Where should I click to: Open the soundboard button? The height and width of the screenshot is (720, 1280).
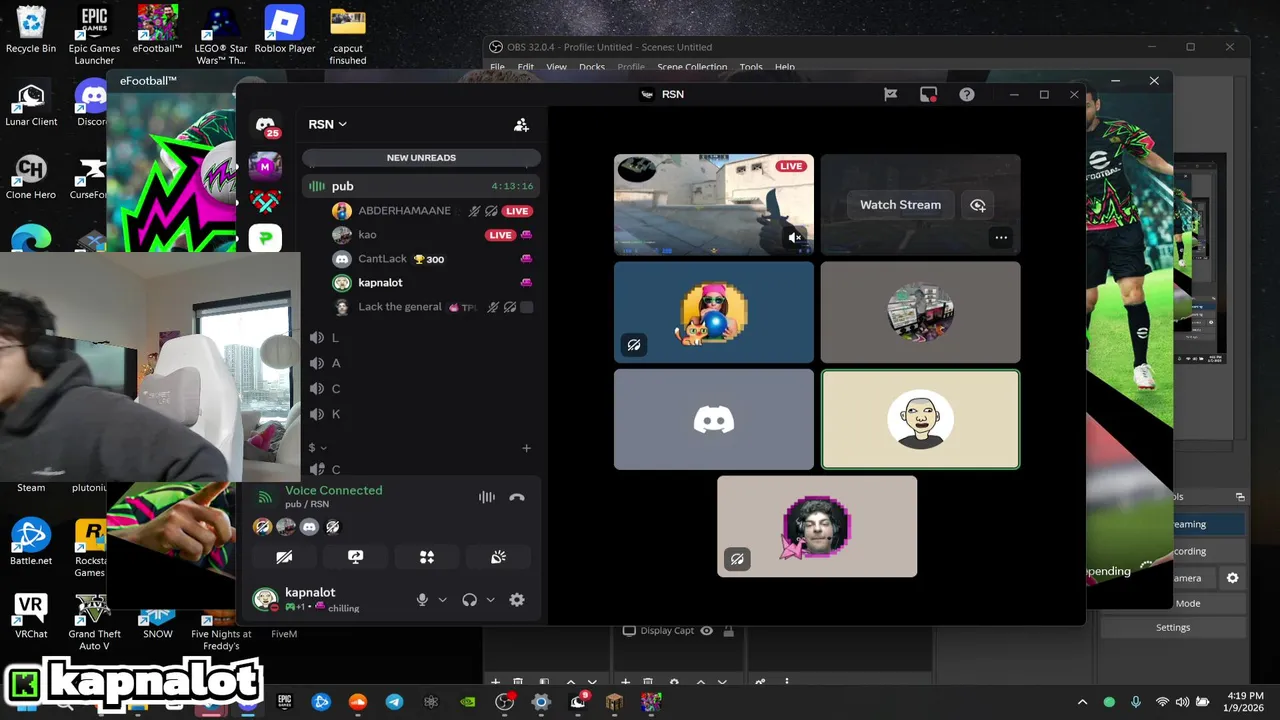[498, 557]
